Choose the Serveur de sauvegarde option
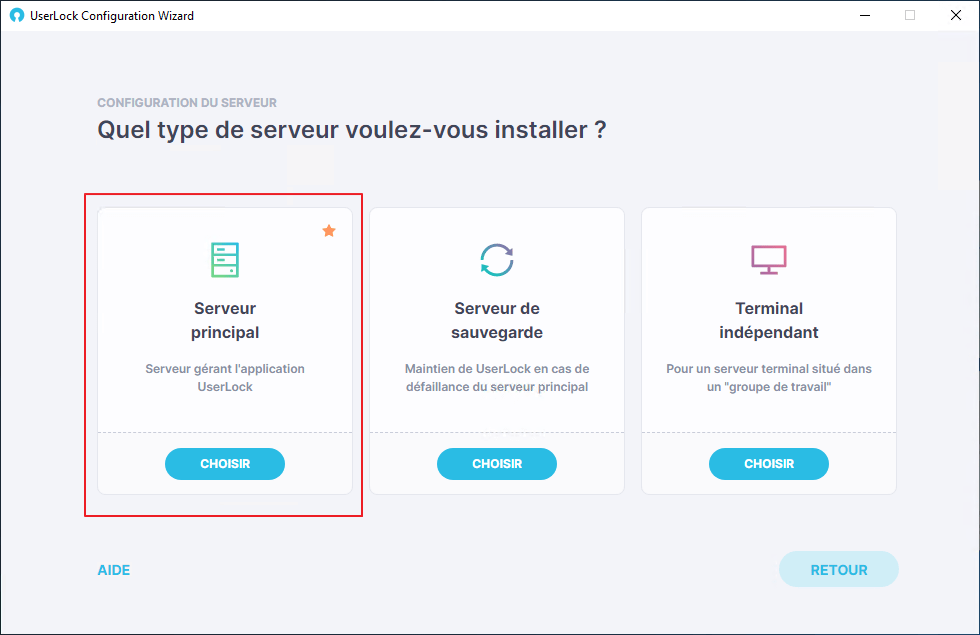This screenshot has width=980, height=635. point(497,464)
